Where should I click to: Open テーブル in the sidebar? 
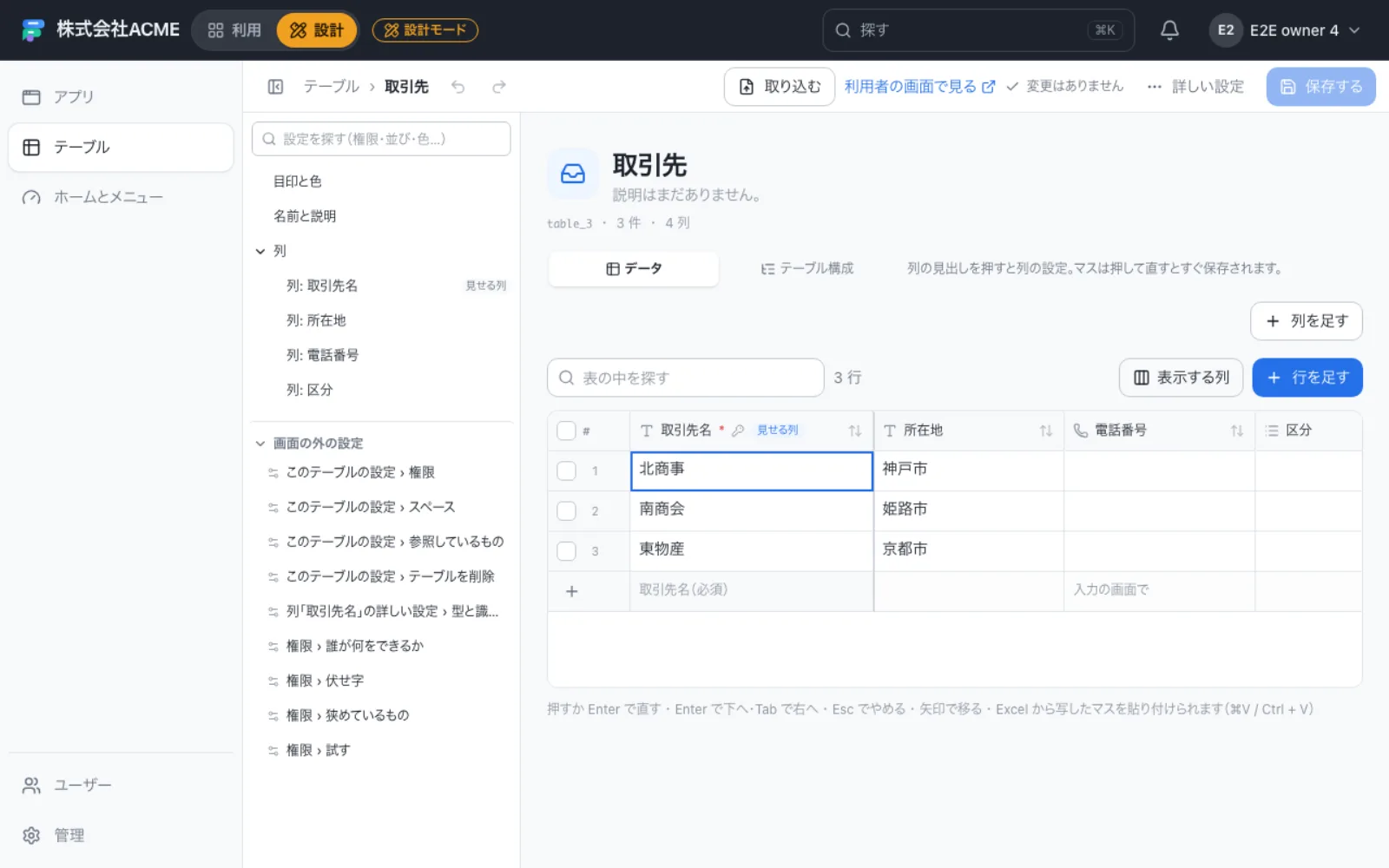[x=121, y=148]
